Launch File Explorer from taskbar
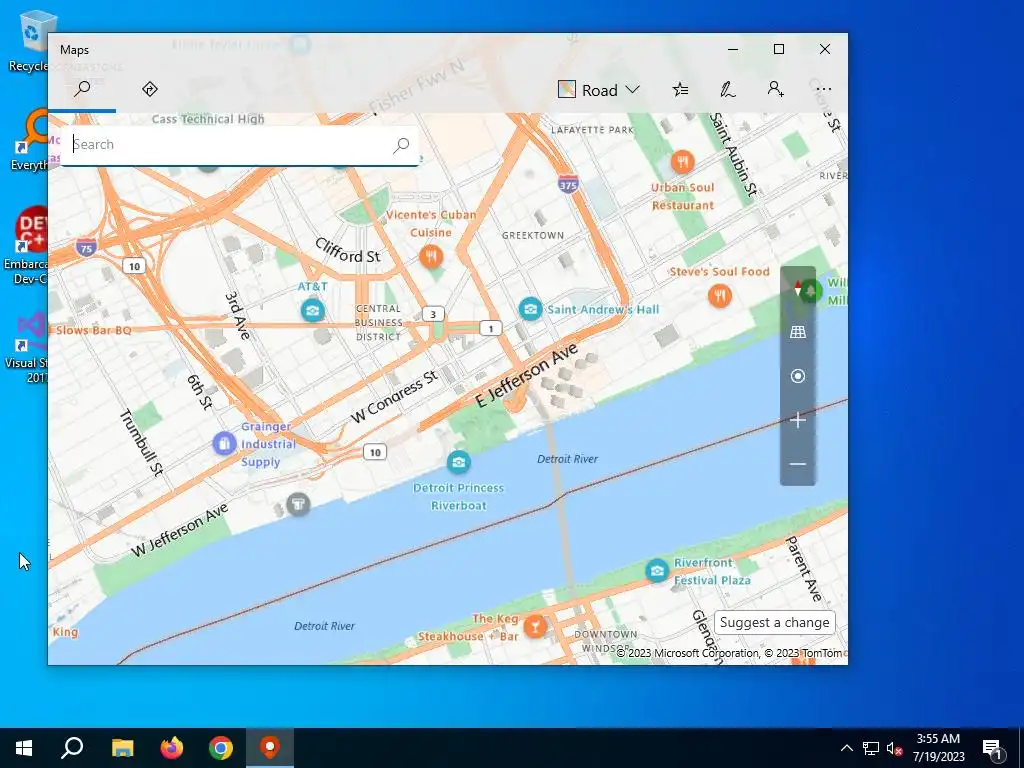The width and height of the screenshot is (1024, 768). [122, 748]
